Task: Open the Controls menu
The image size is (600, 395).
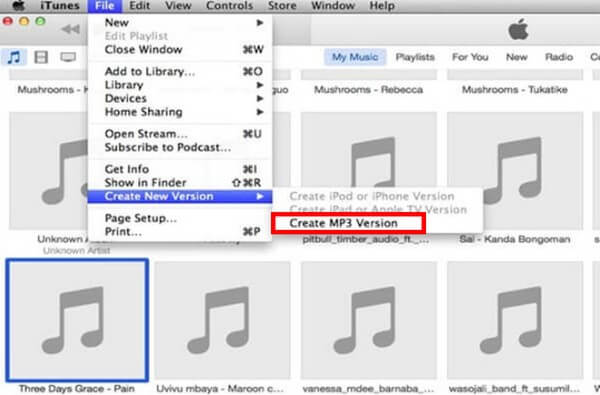Action: [x=230, y=6]
